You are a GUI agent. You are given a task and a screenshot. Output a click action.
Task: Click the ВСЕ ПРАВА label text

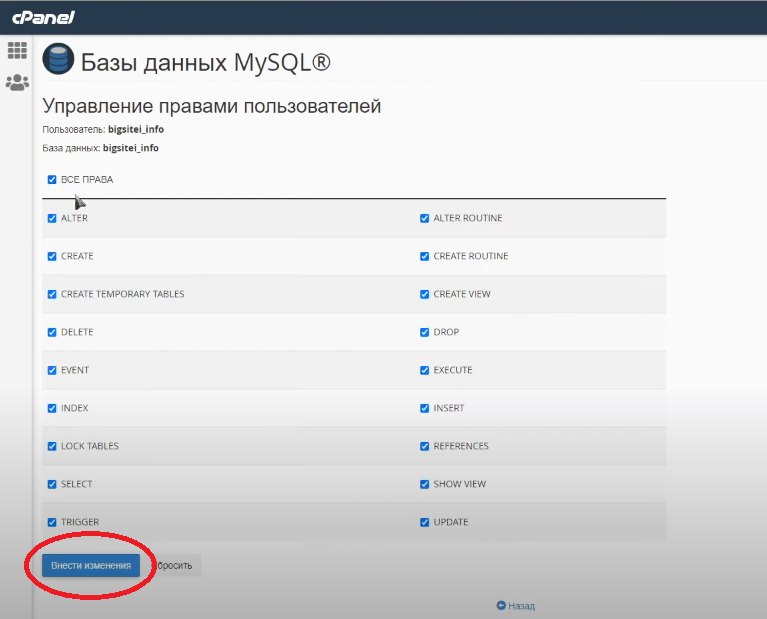(x=87, y=180)
